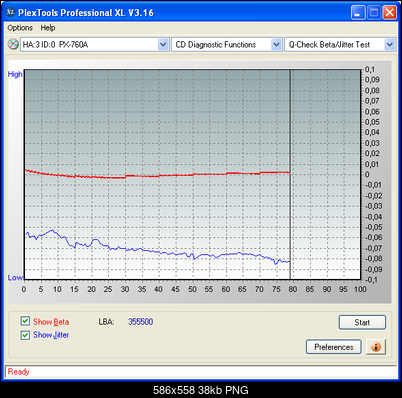The width and height of the screenshot is (402, 398).
Task: Click the LBA: label
Action: click(x=106, y=322)
